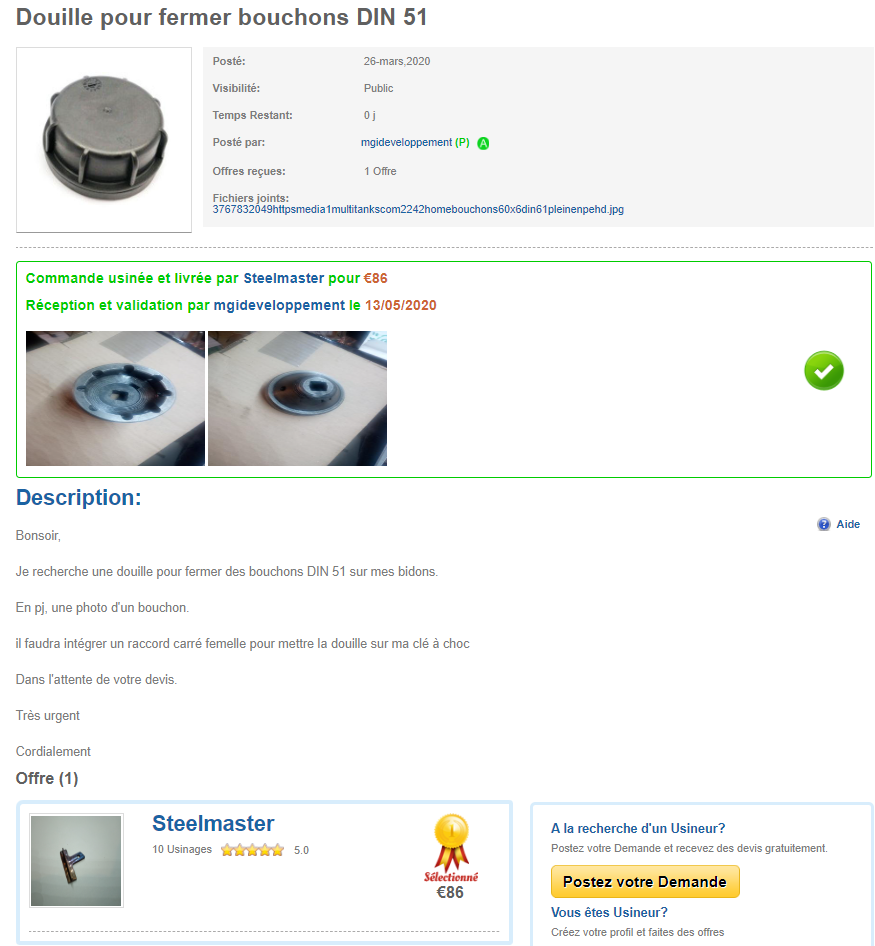Viewport: 875px width, 946px height.
Task: Open the DIN 51 cap product thumbnail
Action: [104, 140]
